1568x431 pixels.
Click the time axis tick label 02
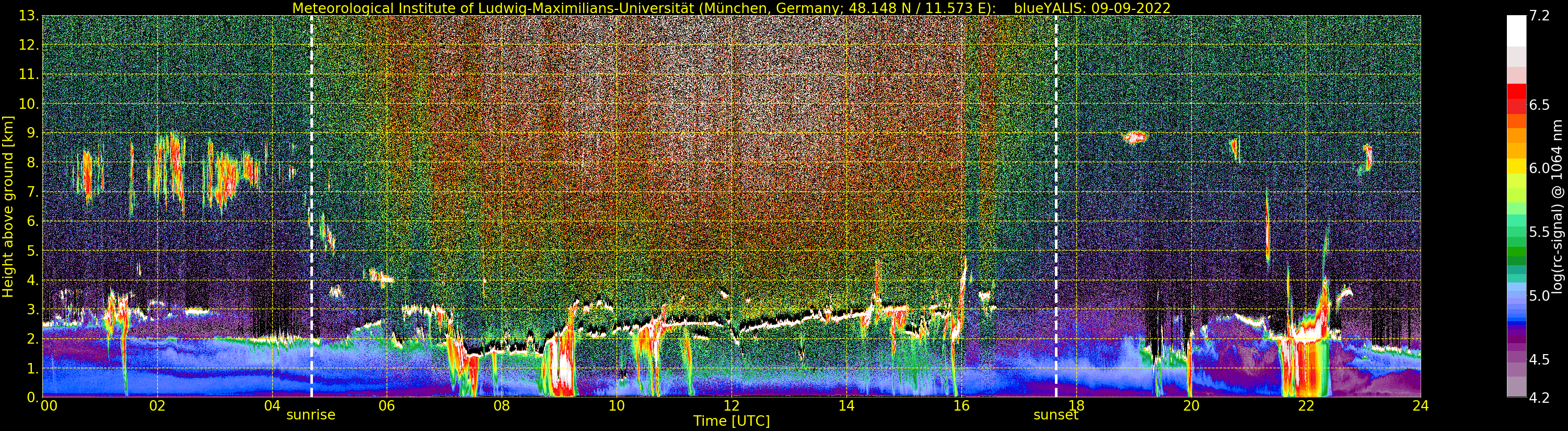[158, 405]
